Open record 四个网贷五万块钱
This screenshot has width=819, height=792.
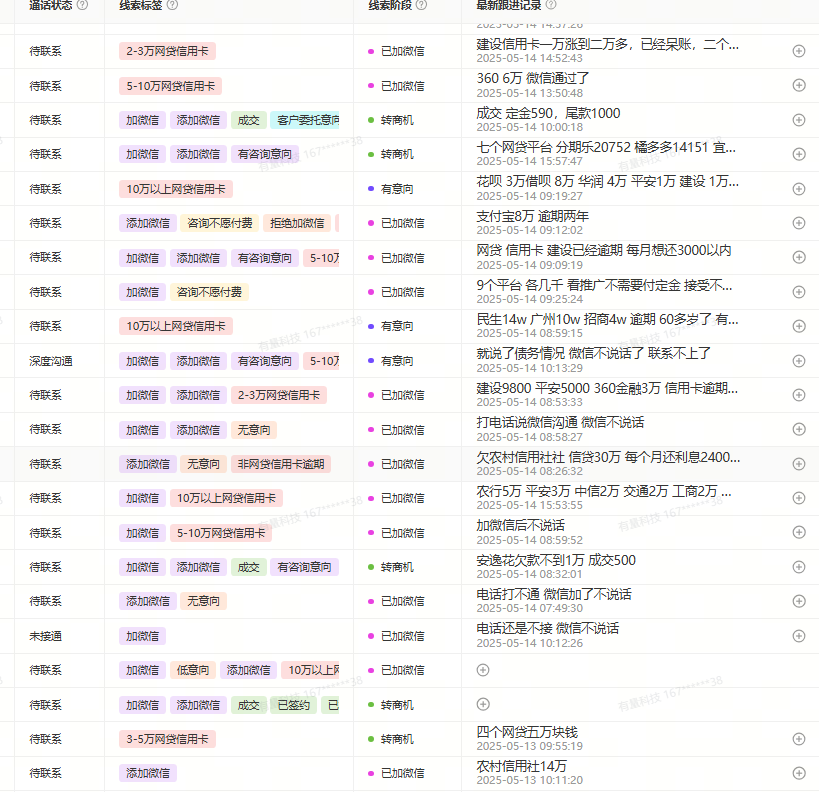(x=527, y=732)
